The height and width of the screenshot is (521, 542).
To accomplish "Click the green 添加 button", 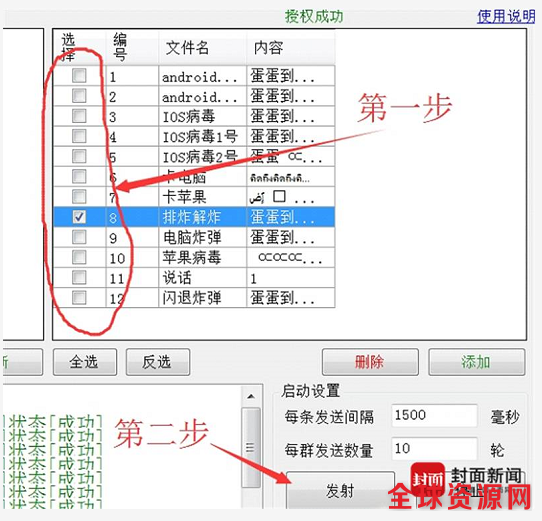I will [477, 362].
